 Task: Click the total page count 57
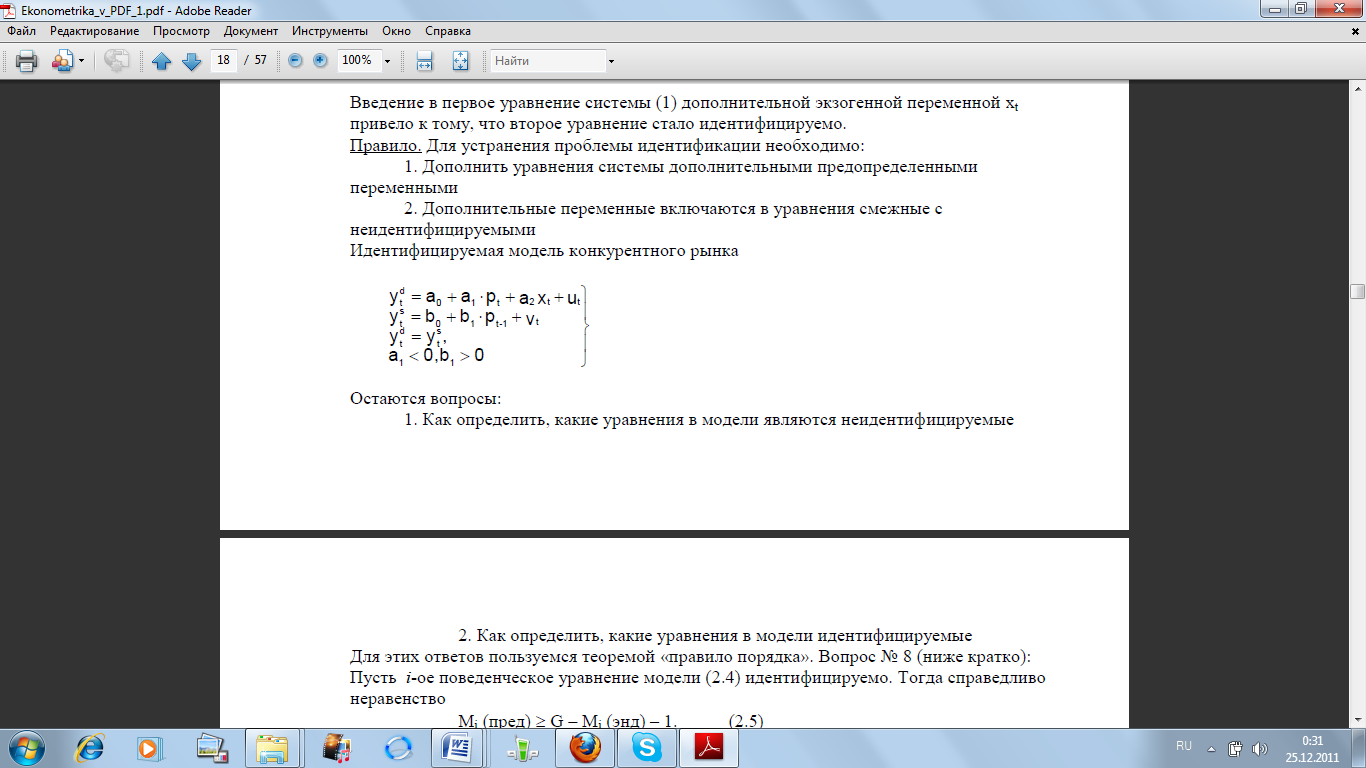pyautogui.click(x=261, y=60)
